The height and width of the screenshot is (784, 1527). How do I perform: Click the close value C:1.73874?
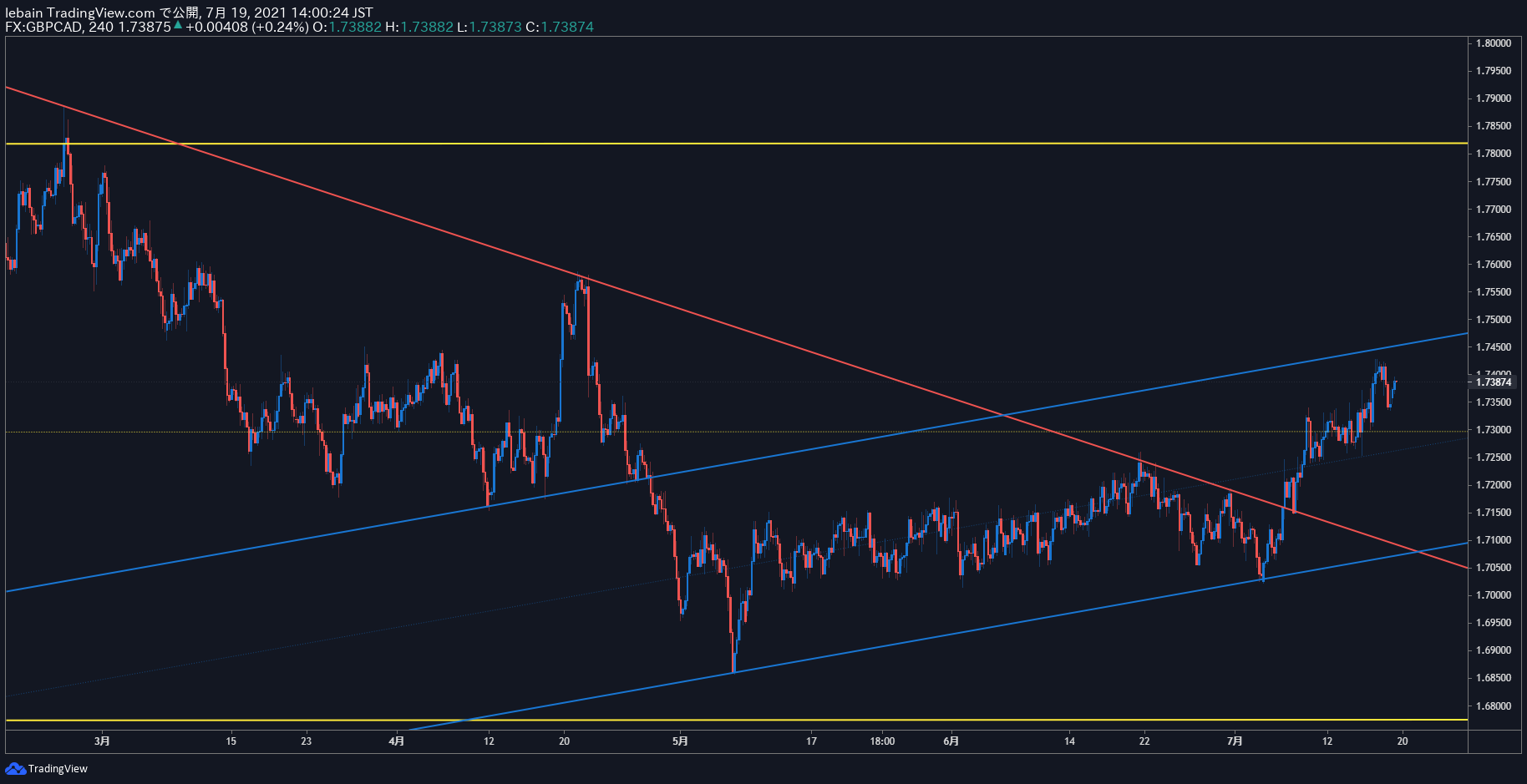pos(560,27)
